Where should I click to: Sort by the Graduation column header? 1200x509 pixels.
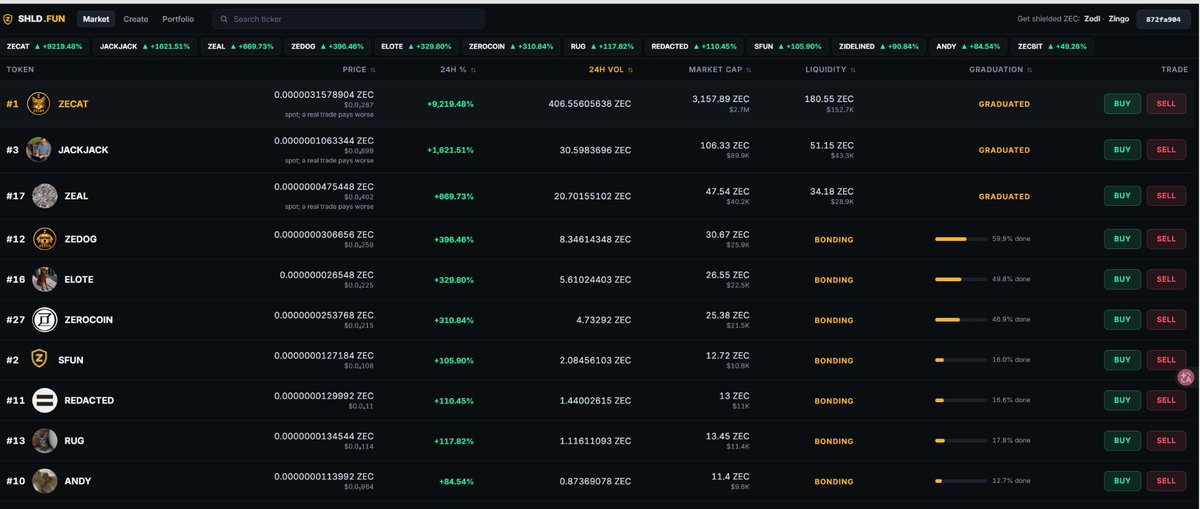point(1000,70)
